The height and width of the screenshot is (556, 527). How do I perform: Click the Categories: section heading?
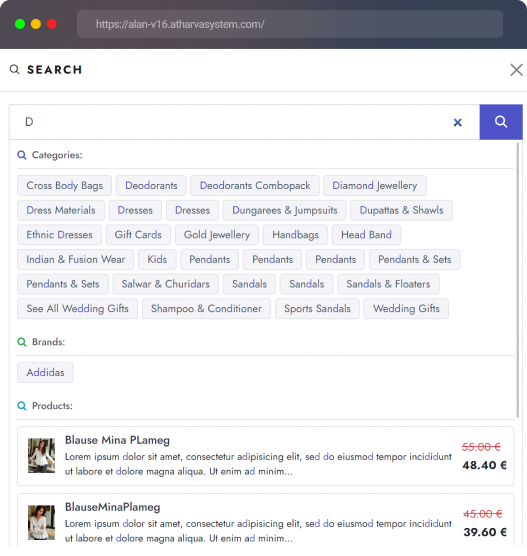(x=57, y=155)
